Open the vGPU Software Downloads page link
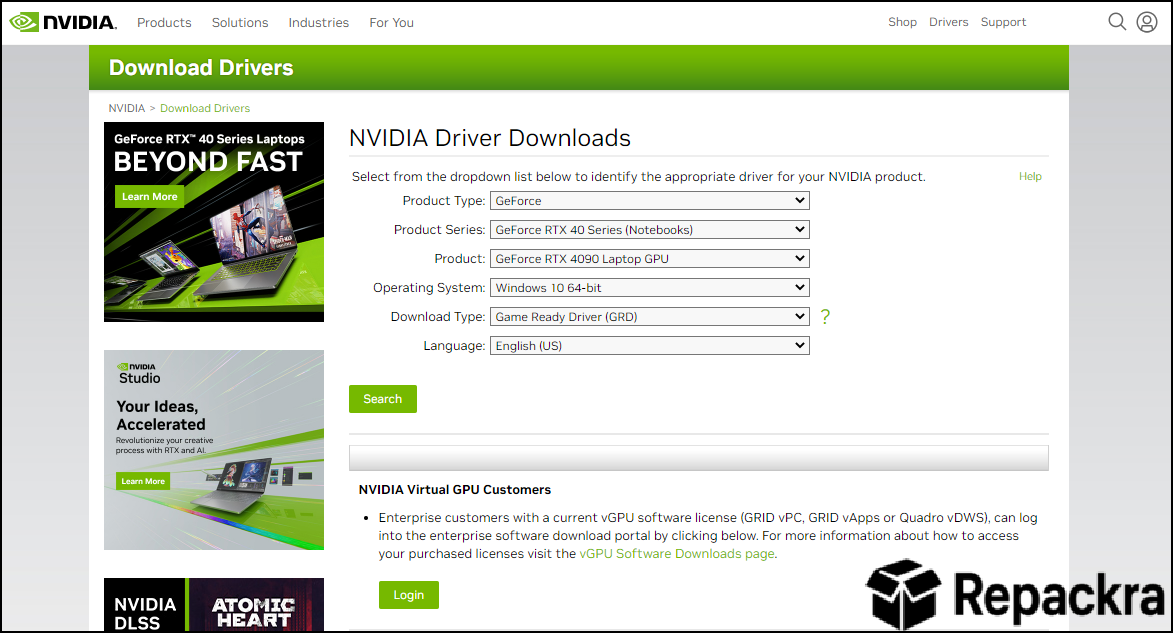This screenshot has width=1173, height=633. (x=677, y=554)
